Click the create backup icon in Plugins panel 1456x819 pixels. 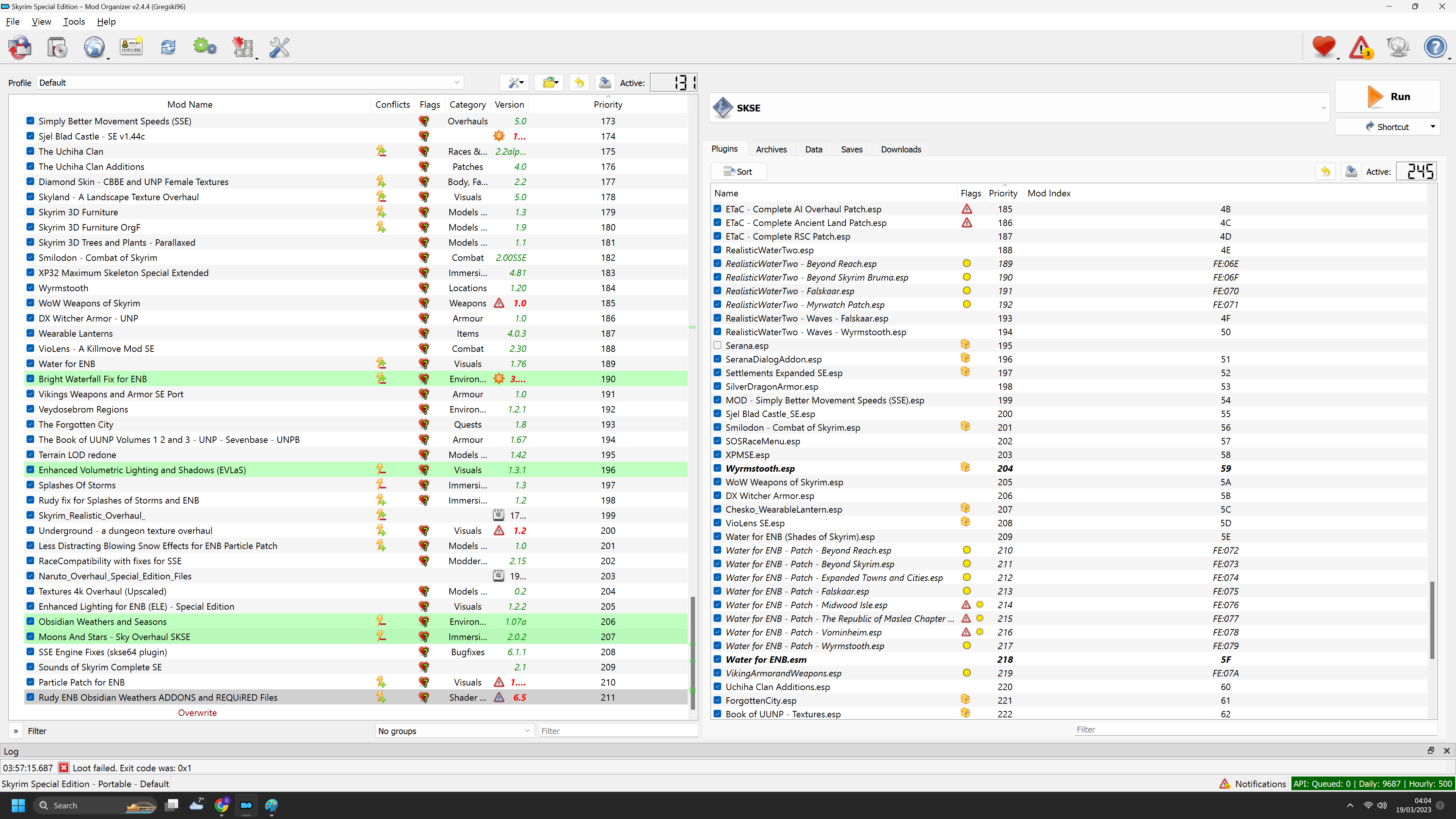[1351, 171]
